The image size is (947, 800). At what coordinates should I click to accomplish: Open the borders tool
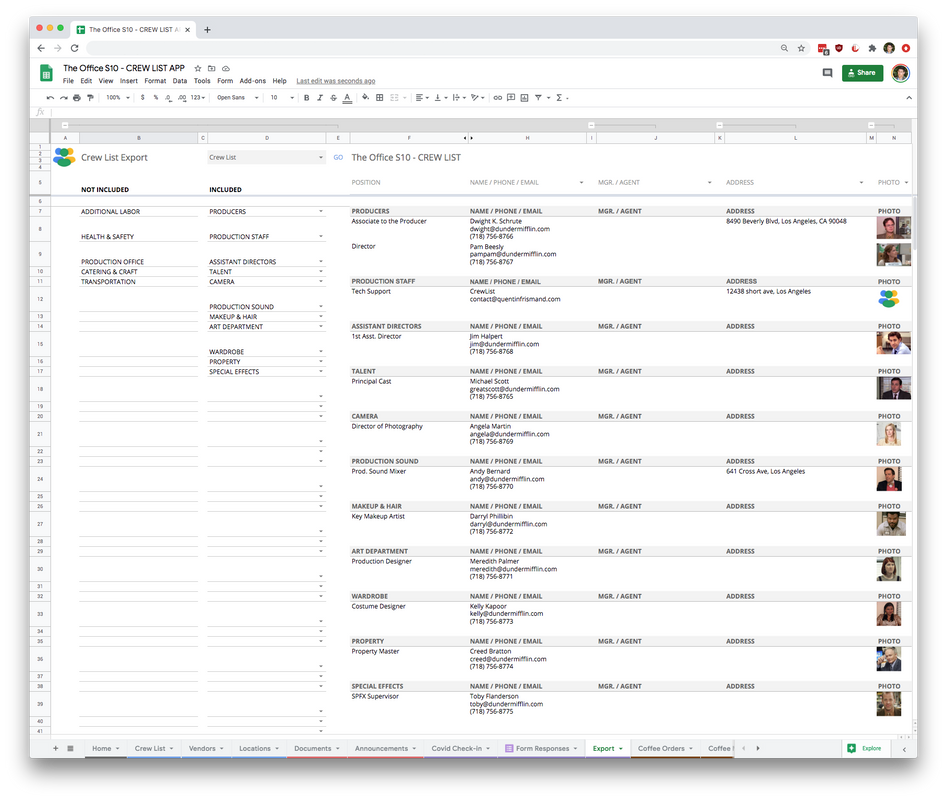pyautogui.click(x=380, y=98)
